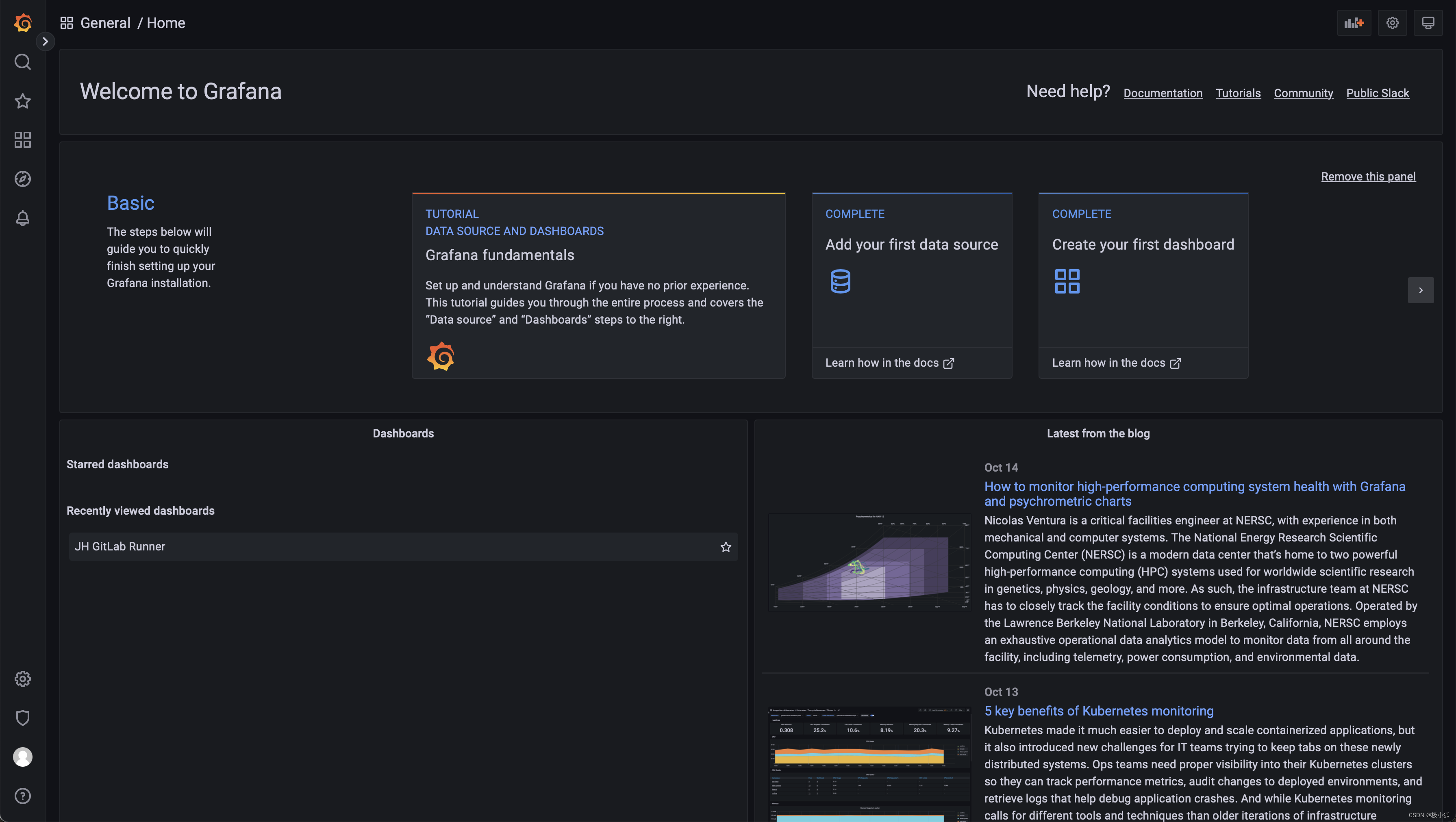Image resolution: width=1456 pixels, height=822 pixels.
Task: Open the Starred items icon in sidebar
Action: pyautogui.click(x=23, y=101)
